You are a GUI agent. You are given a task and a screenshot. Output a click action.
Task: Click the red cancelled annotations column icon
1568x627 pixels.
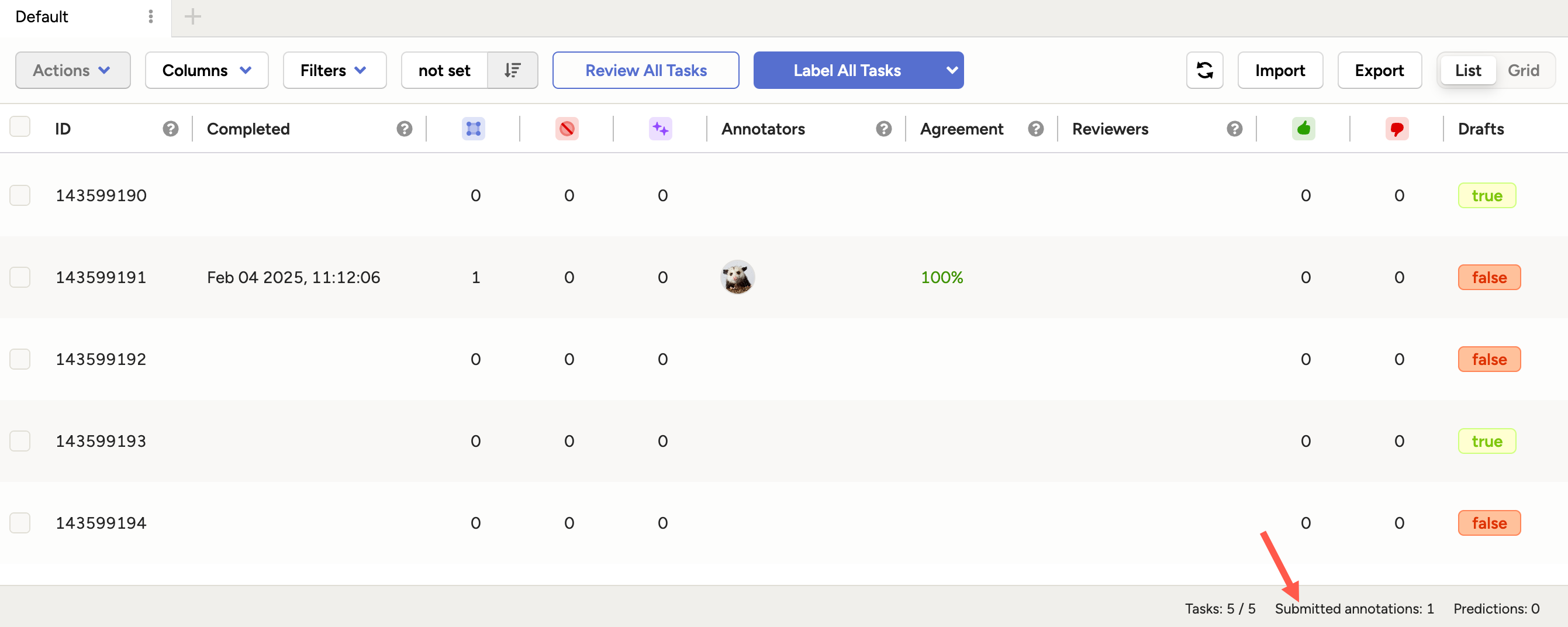(567, 129)
